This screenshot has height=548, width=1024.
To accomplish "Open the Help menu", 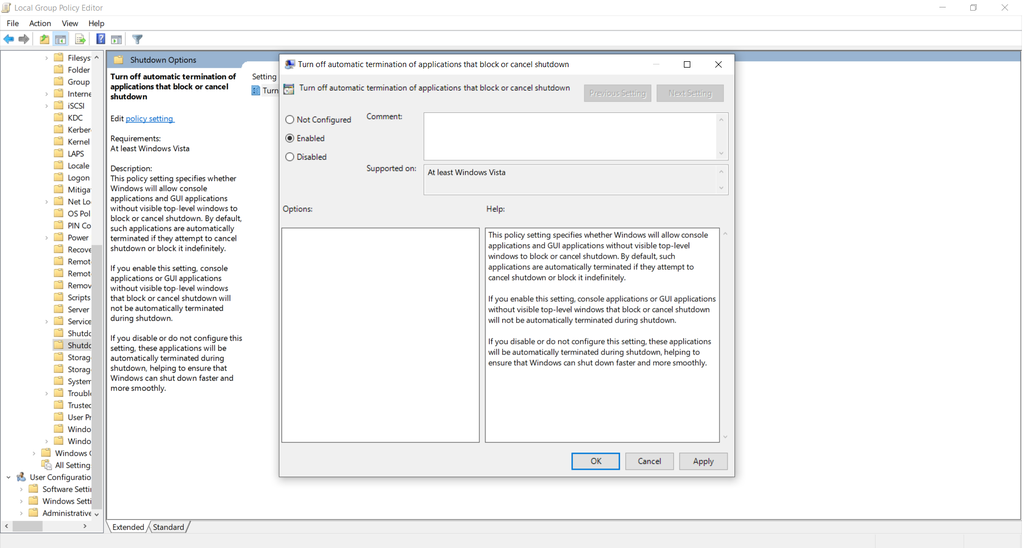I will pyautogui.click(x=96, y=23).
